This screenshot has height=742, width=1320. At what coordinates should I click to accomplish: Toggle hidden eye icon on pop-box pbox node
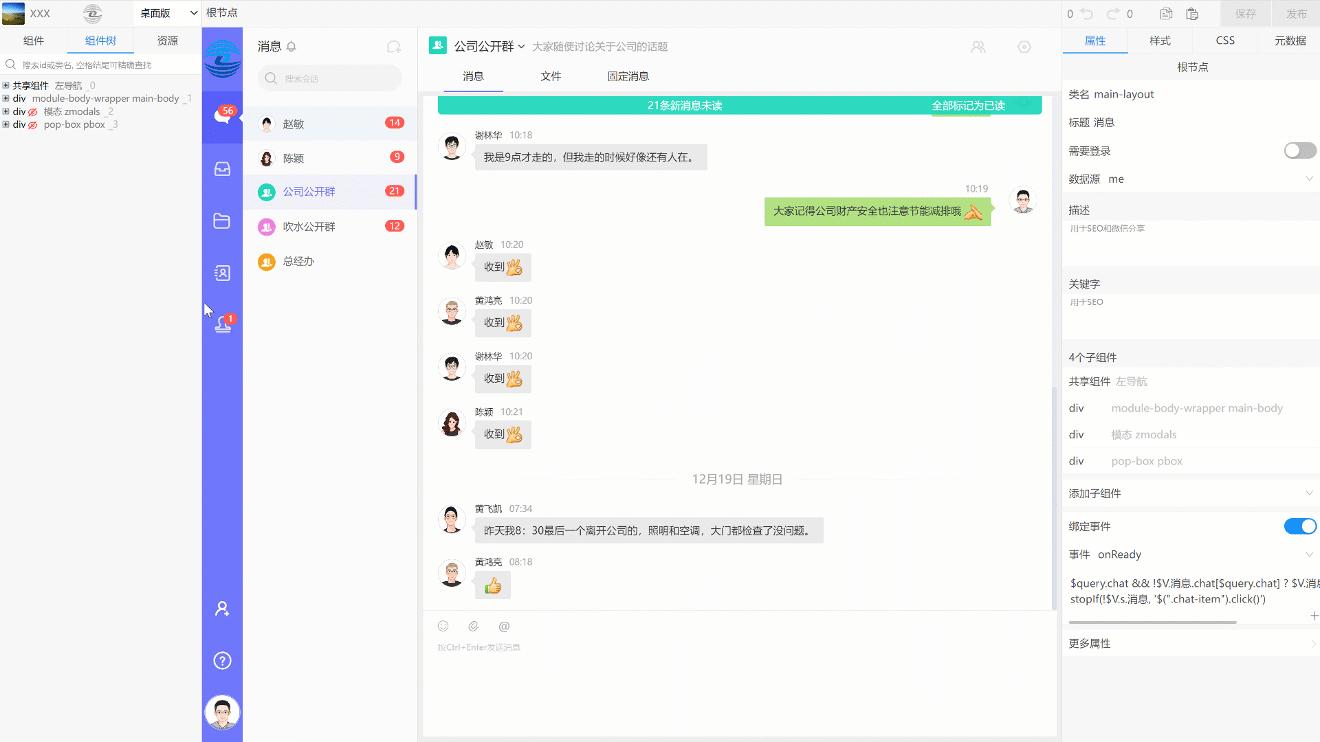33,125
